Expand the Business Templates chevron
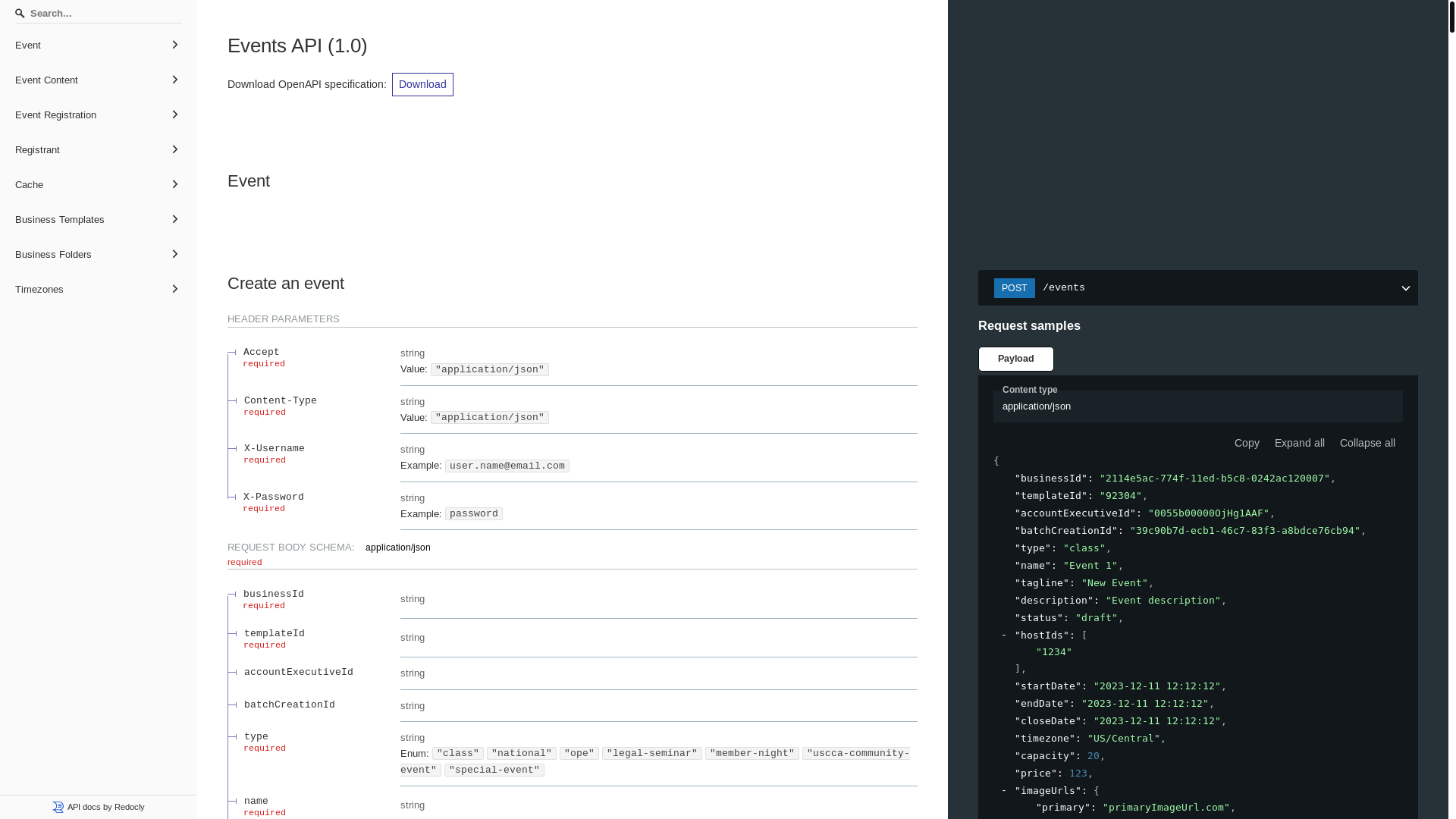Screen dimensions: 1456x819 point(174,219)
